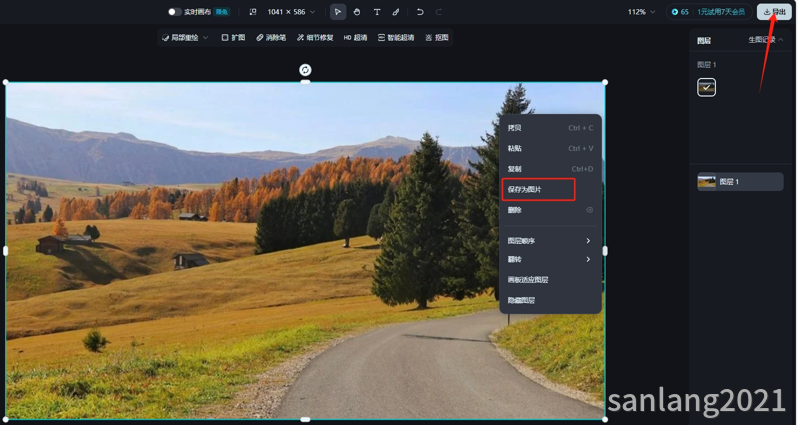The width and height of the screenshot is (798, 425).
Task: Open the 局部重绘 dropdown
Action: point(185,38)
